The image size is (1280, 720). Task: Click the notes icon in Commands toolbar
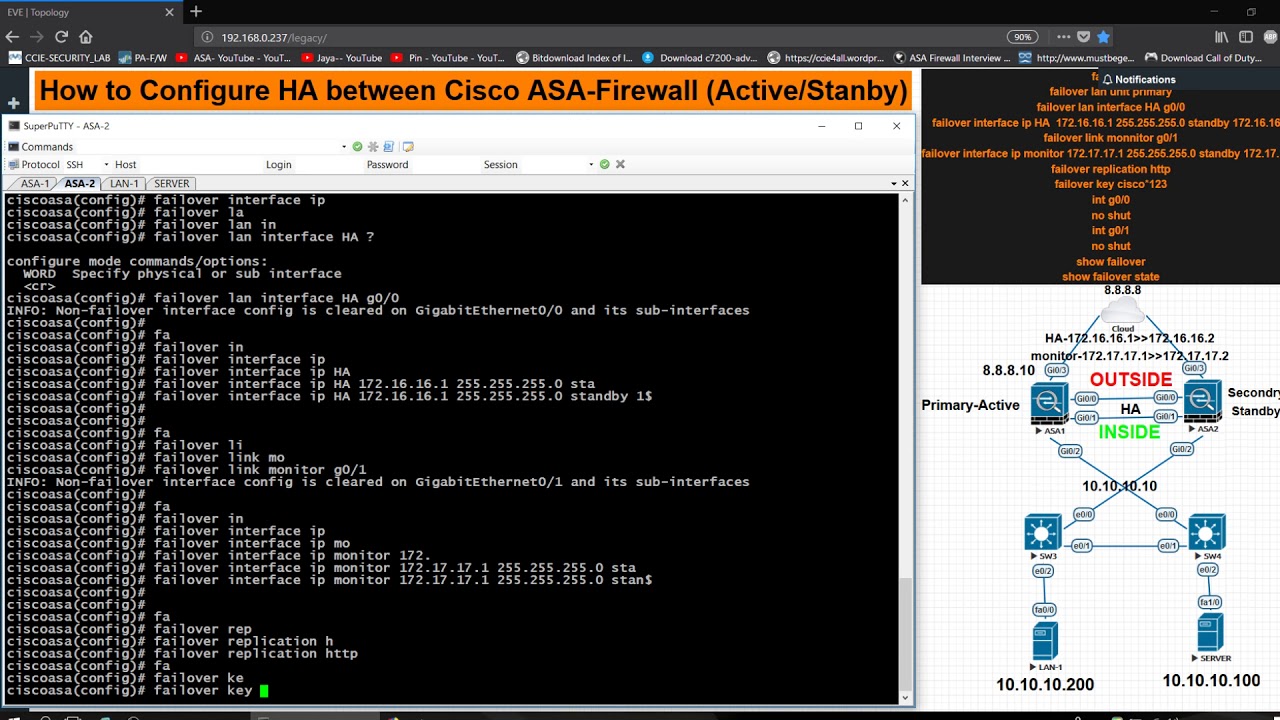pos(408,147)
